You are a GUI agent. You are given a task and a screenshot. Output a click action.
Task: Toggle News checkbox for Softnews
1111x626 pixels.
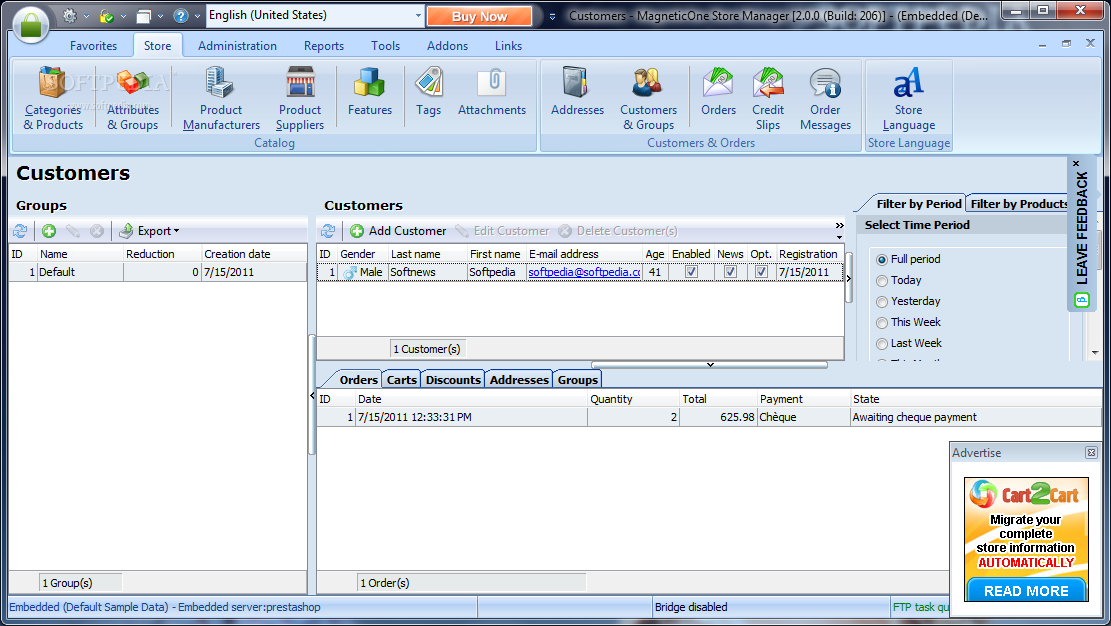click(731, 272)
